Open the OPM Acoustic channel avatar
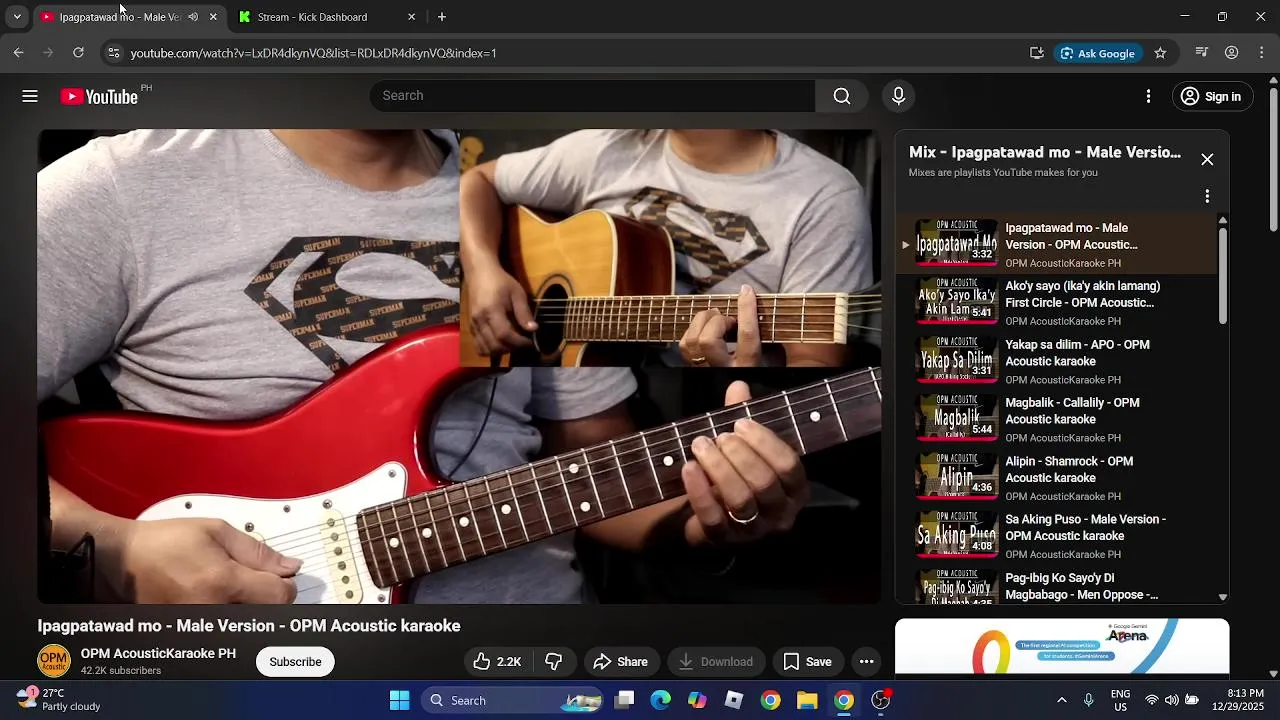This screenshot has width=1280, height=720. [x=54, y=662]
